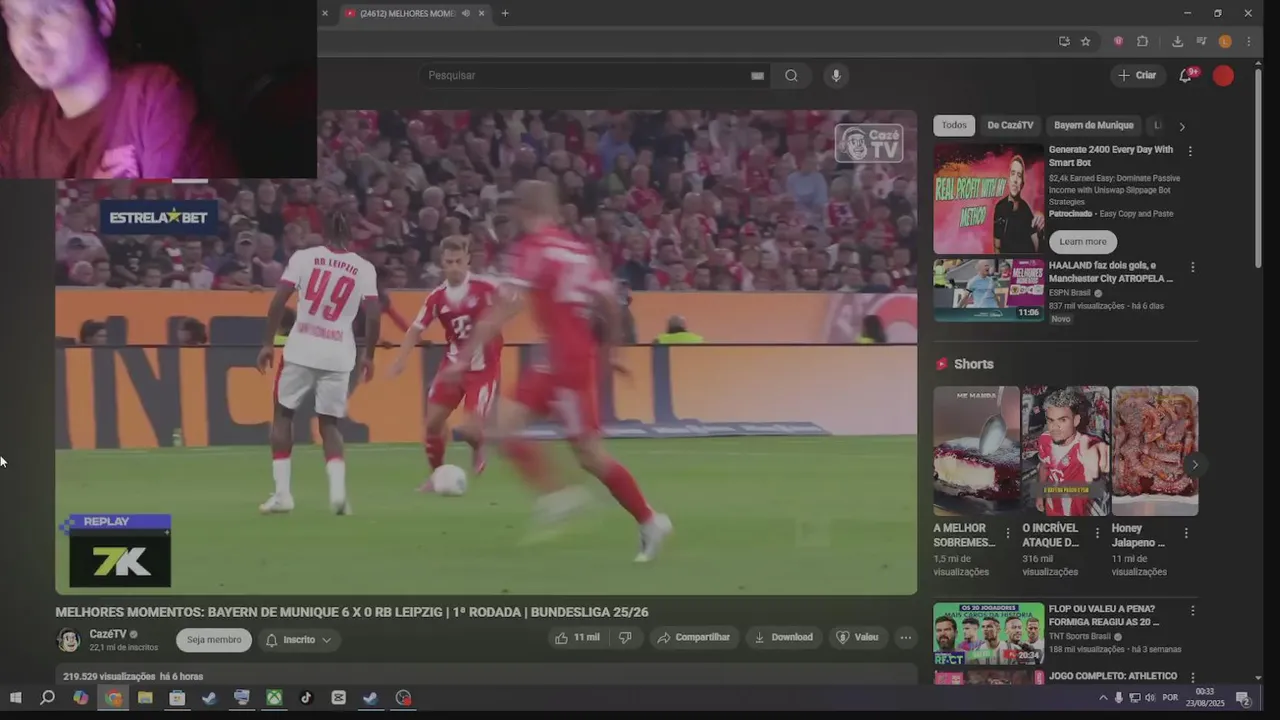Click the install/cast icon in address bar
Viewport: 1280px width, 720px height.
[x=1064, y=41]
